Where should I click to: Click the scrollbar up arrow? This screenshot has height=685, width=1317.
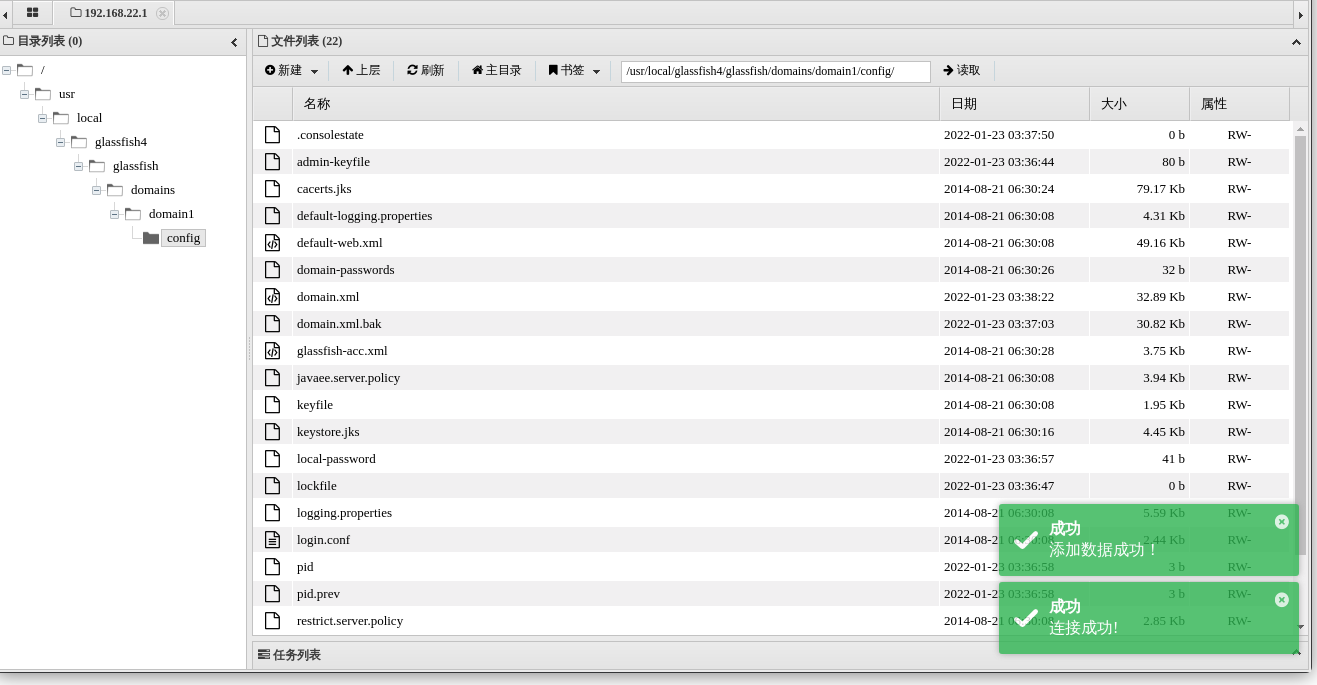1300,128
